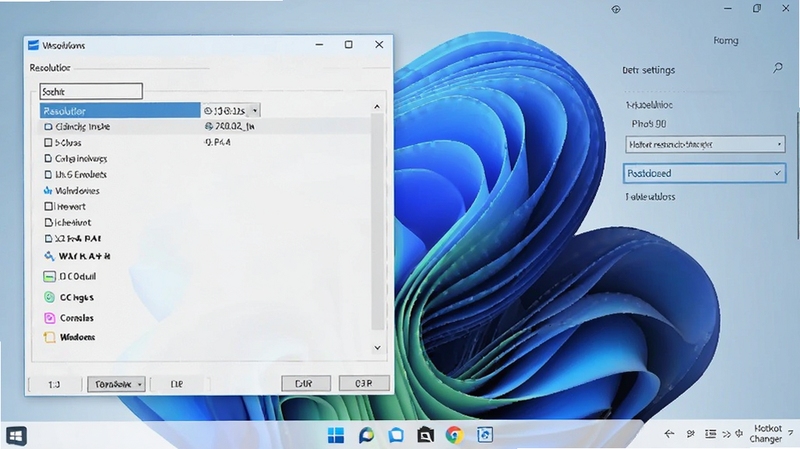
Task: Click the 0.P4.4 value in 5Clvas row
Action: click(x=218, y=142)
